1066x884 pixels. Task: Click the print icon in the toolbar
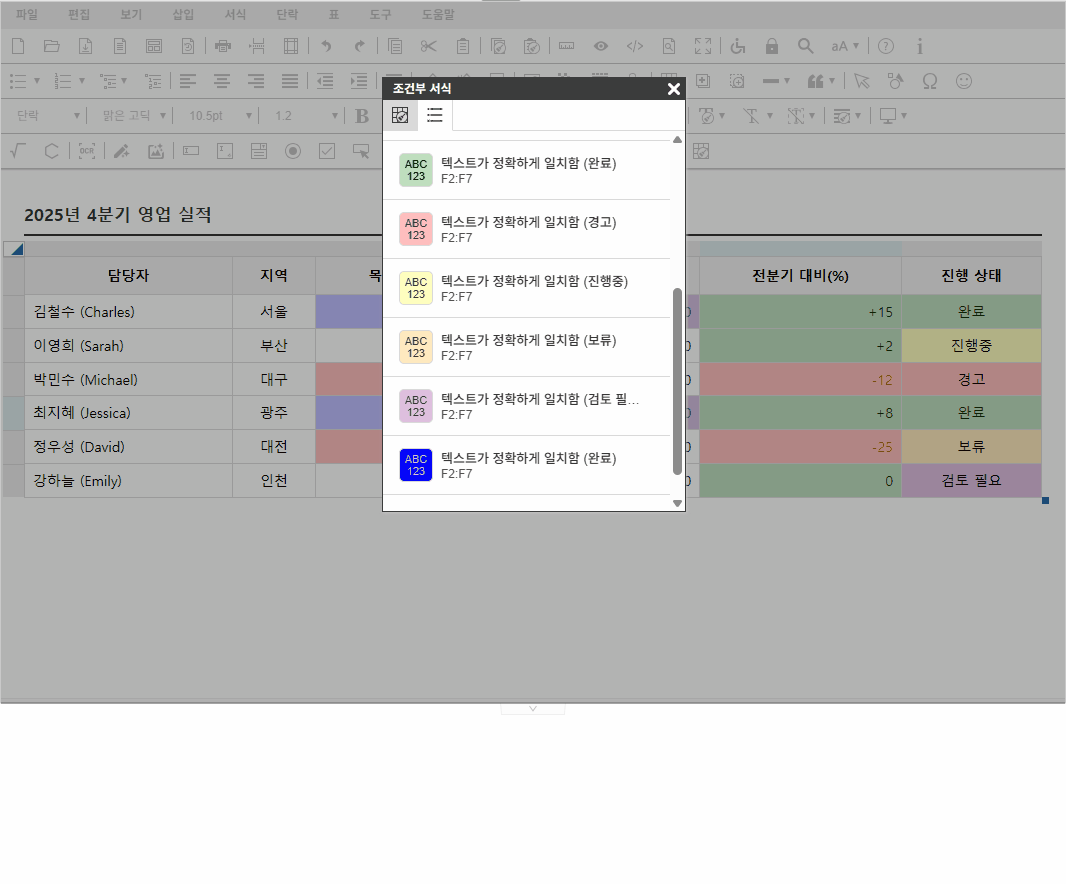(x=223, y=46)
